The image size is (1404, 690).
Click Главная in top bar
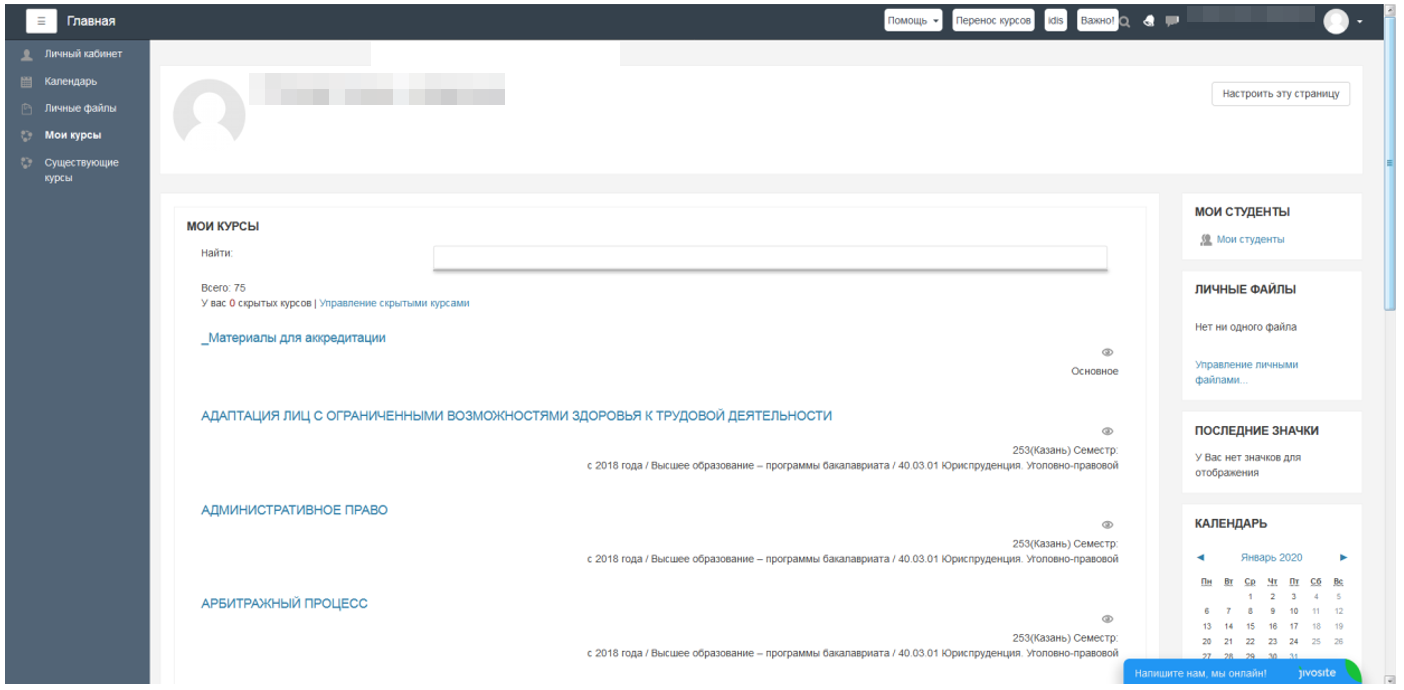coord(91,21)
